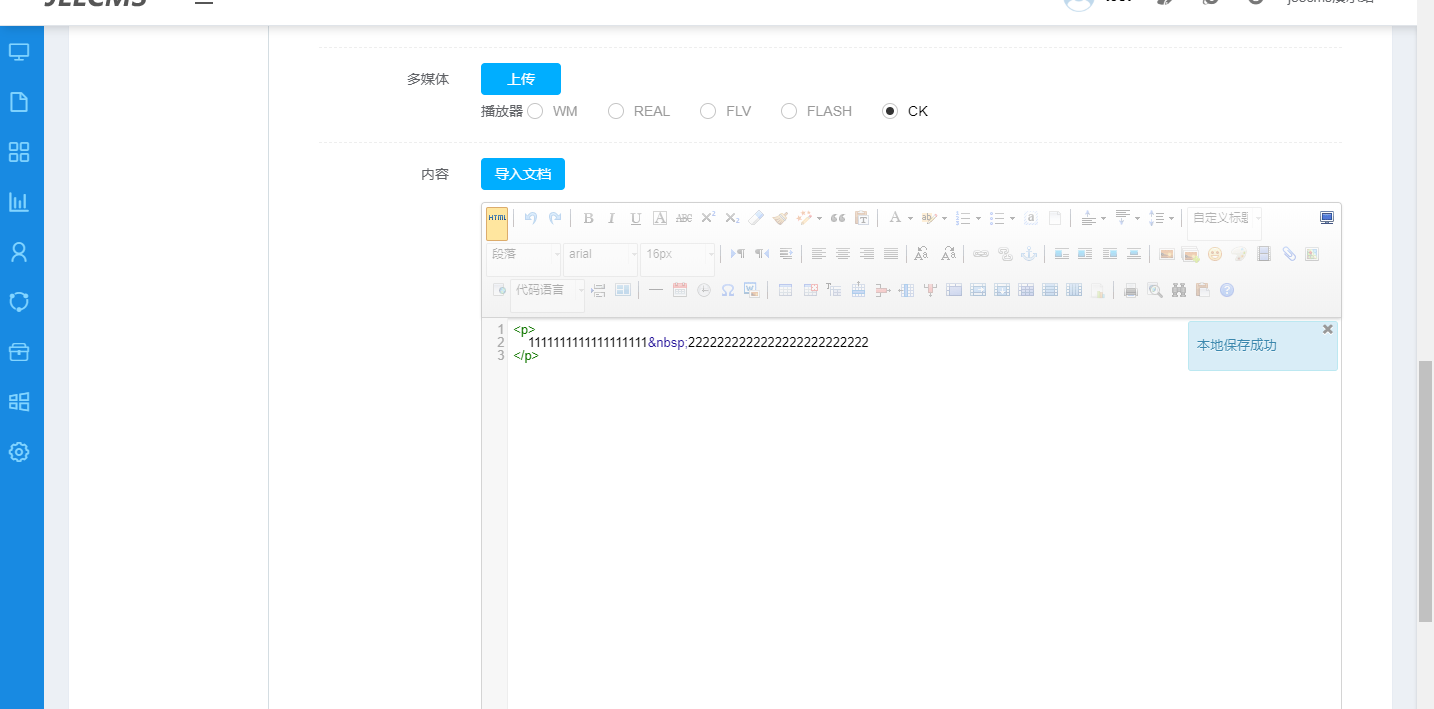1434x709 pixels.
Task: Open user icon in left sidebar
Action: pos(19,252)
